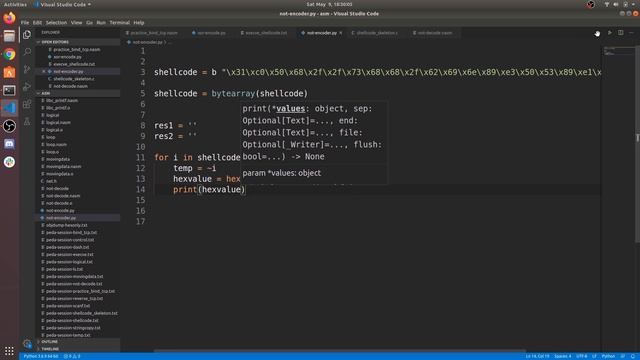
Task: Open notifications bell in status bar
Action: (x=632, y=356)
